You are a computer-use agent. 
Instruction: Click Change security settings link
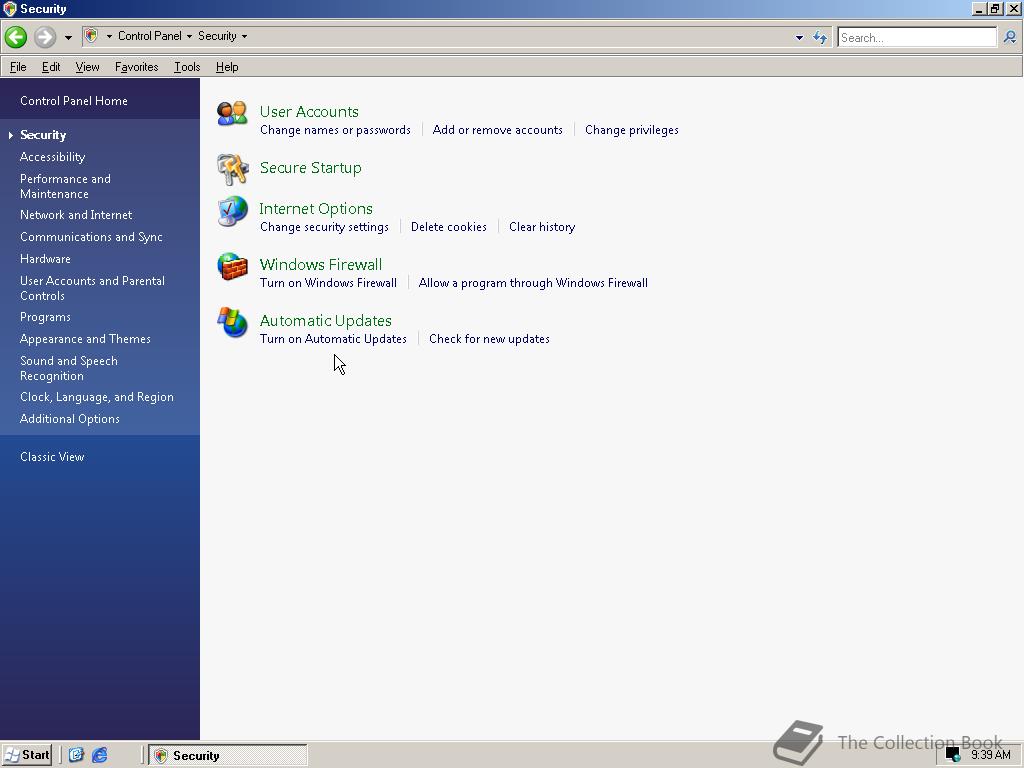click(x=324, y=227)
